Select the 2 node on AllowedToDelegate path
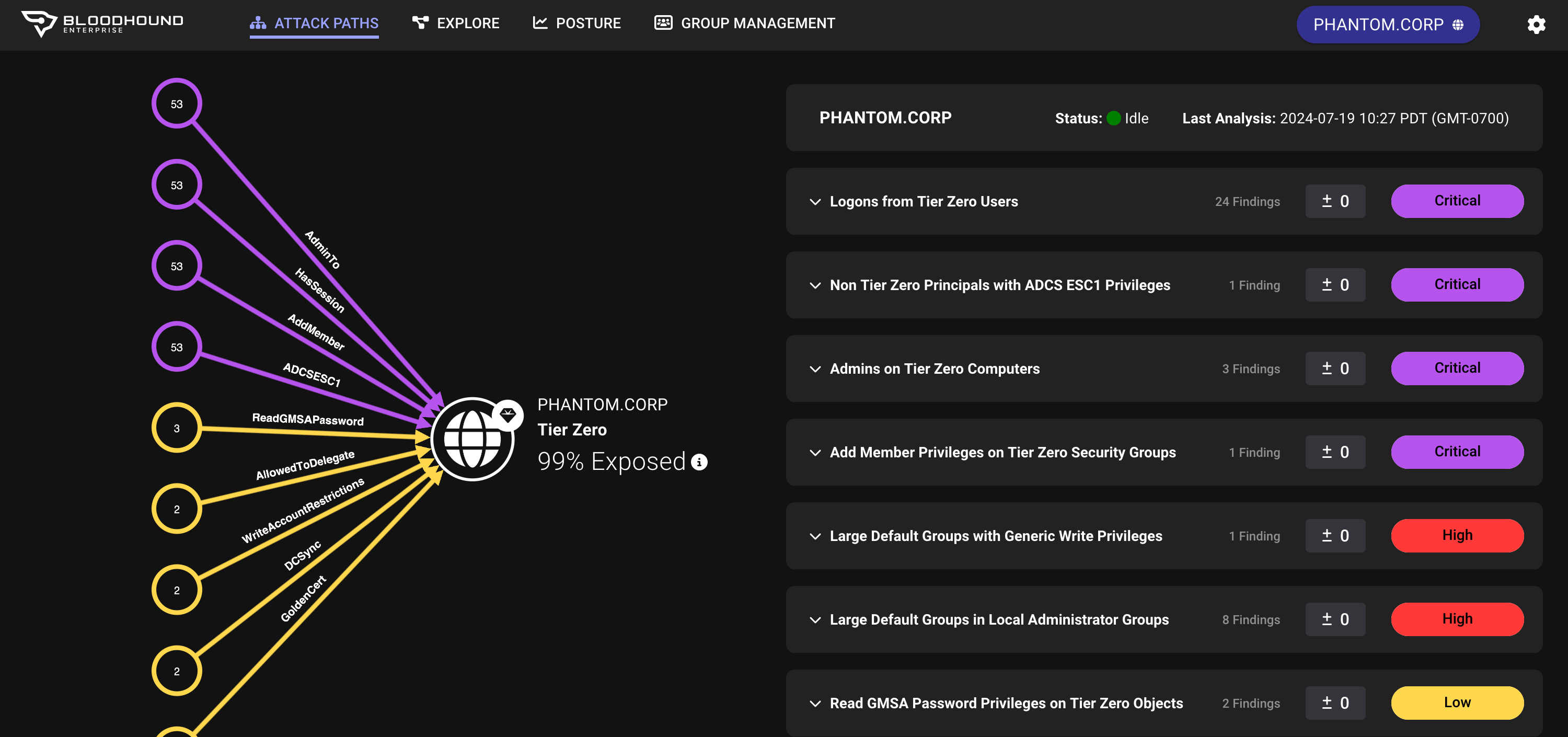The image size is (1568, 737). [x=177, y=509]
